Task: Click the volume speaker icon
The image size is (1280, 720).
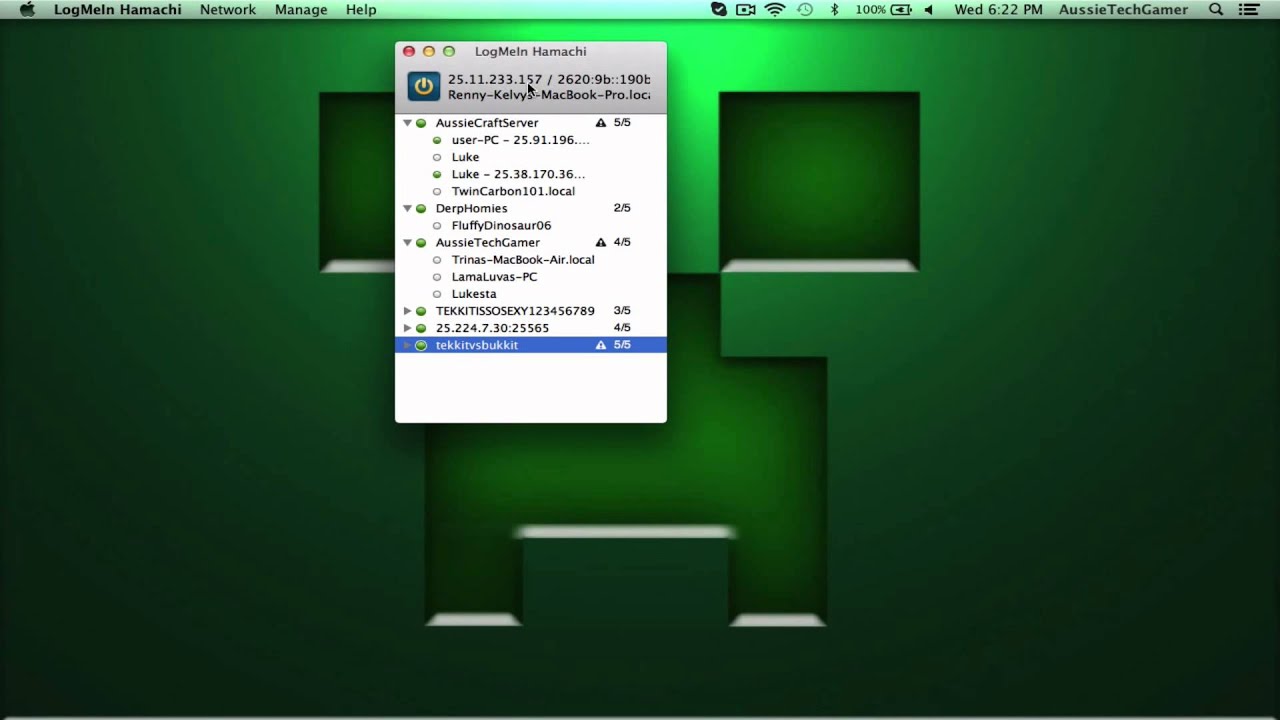Action: point(929,9)
